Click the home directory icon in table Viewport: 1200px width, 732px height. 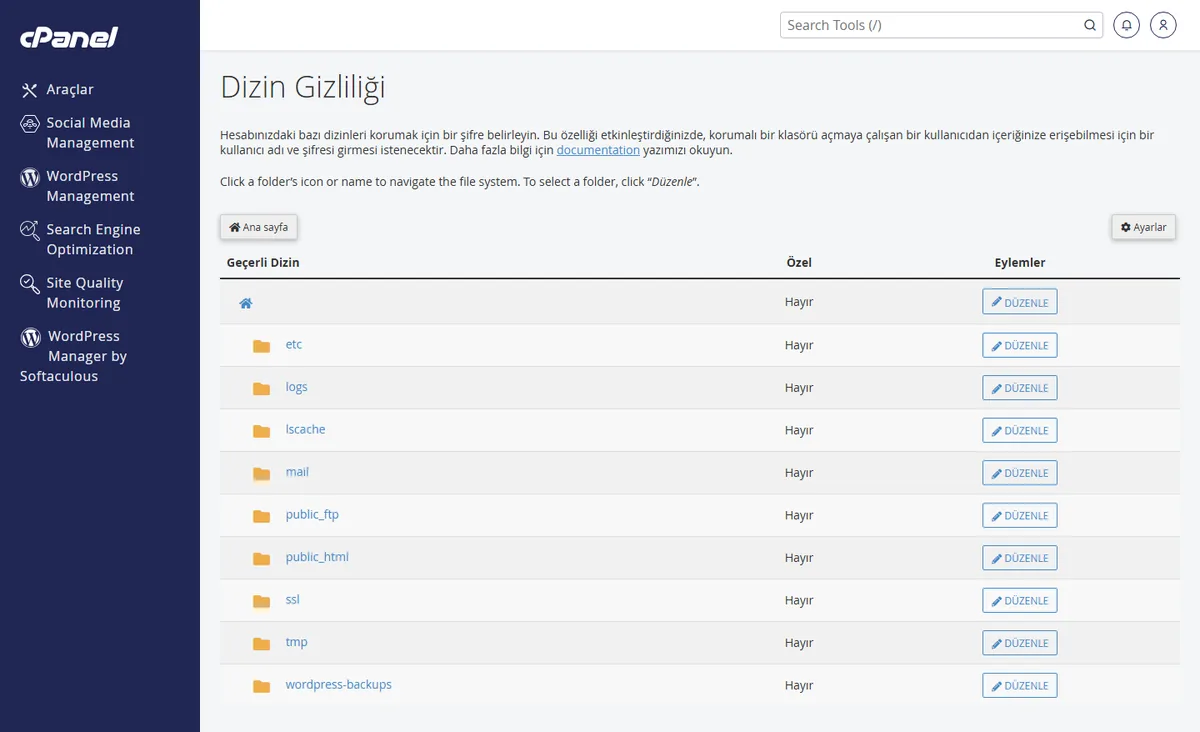tap(246, 302)
